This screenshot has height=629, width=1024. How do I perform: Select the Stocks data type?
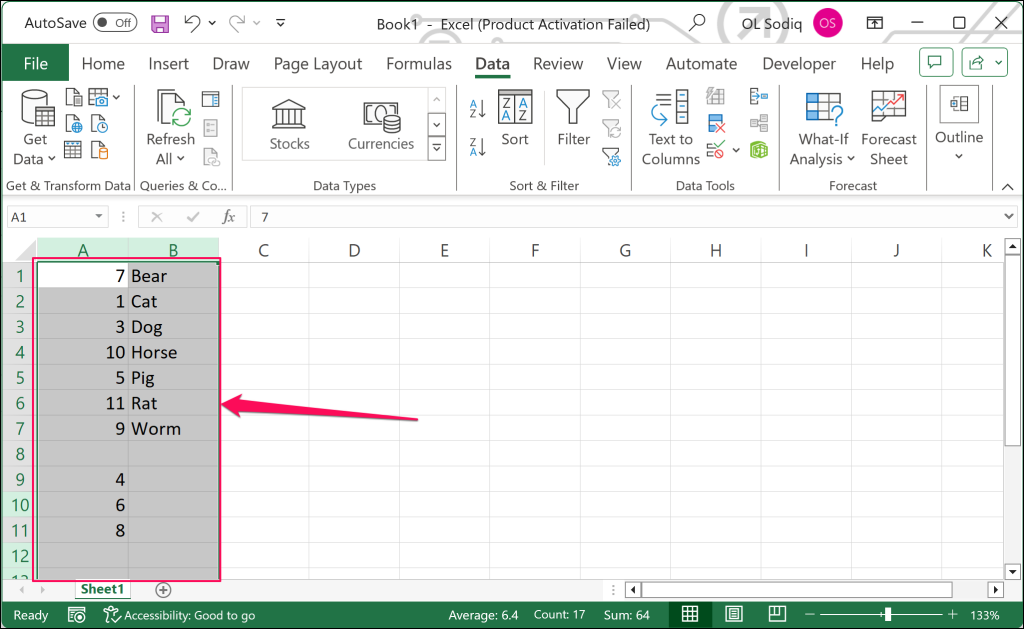(x=289, y=125)
